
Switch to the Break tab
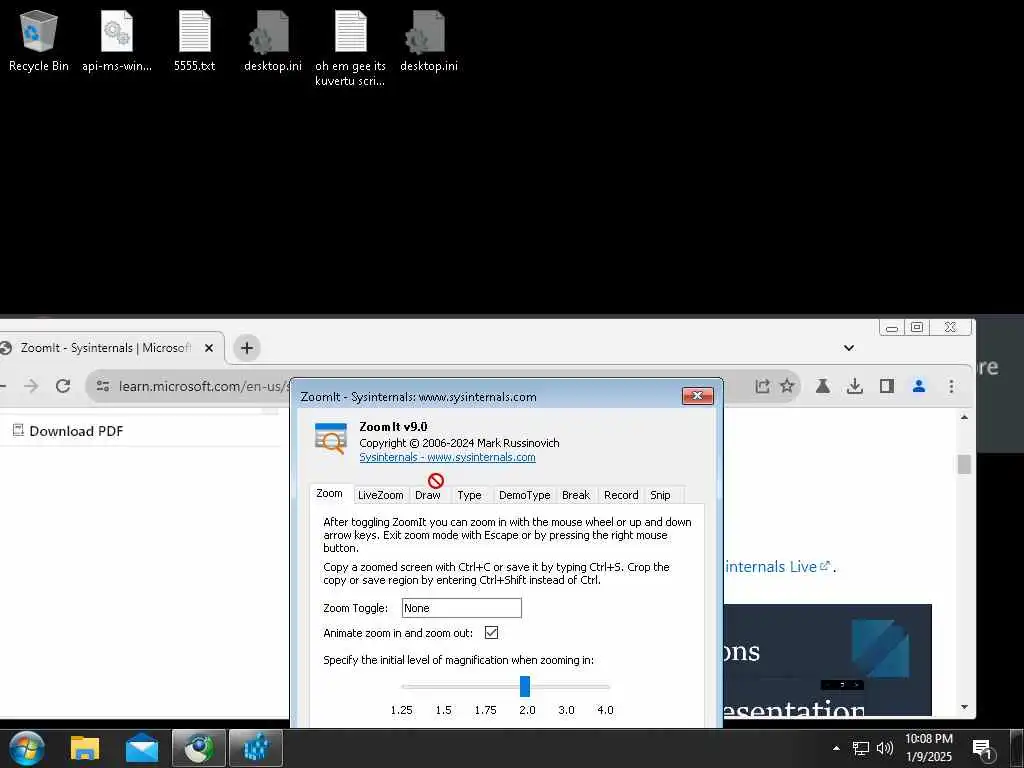click(x=576, y=495)
